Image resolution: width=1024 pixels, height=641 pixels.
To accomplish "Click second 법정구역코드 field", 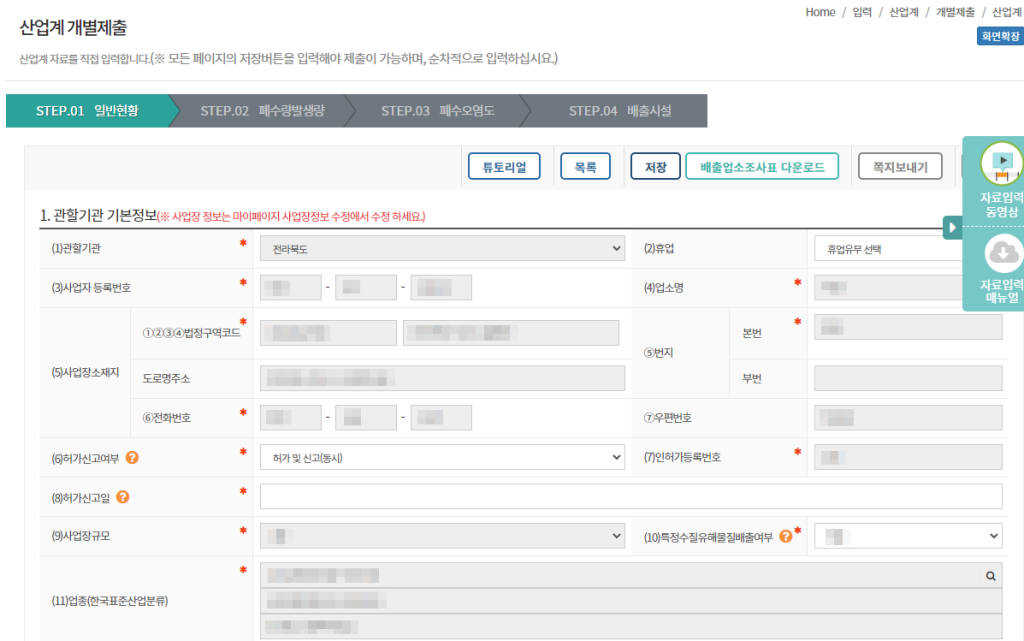I will [x=511, y=333].
